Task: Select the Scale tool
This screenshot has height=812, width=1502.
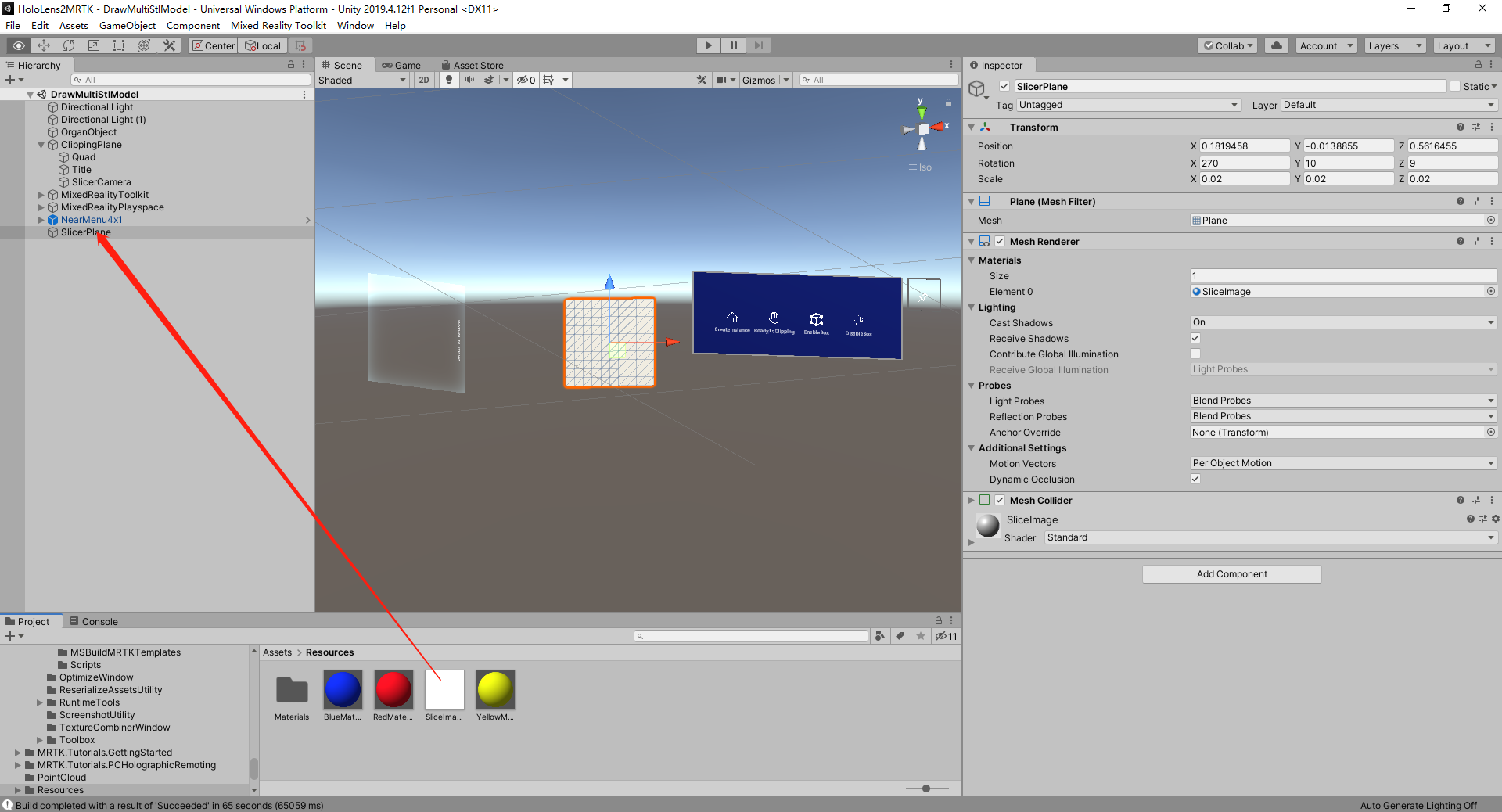Action: [94, 45]
